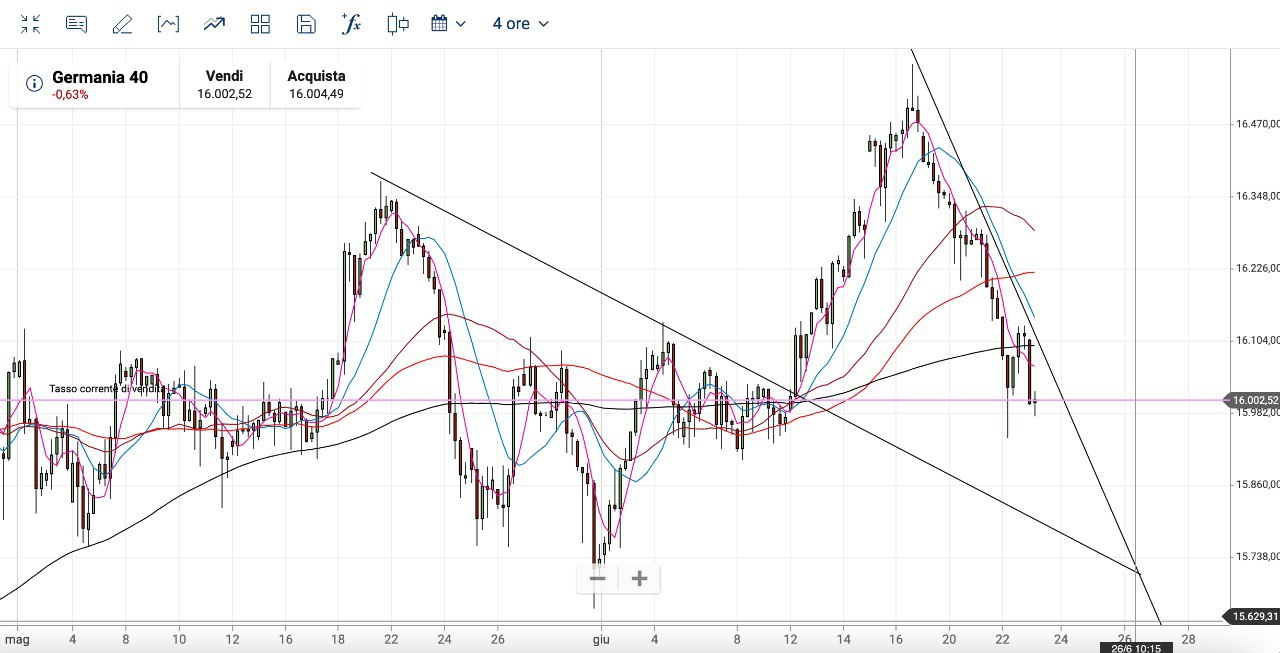Screen dimensions: 1280x653
Task: Click the 26/6 10:15 crosshair date marker
Action: (x=1129, y=648)
